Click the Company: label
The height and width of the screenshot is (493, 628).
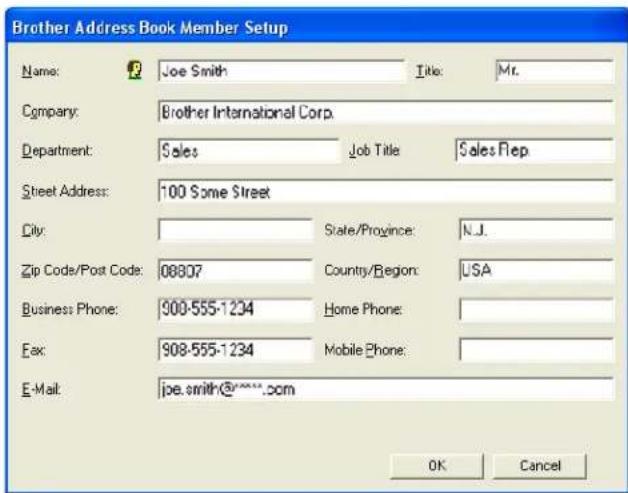50,112
